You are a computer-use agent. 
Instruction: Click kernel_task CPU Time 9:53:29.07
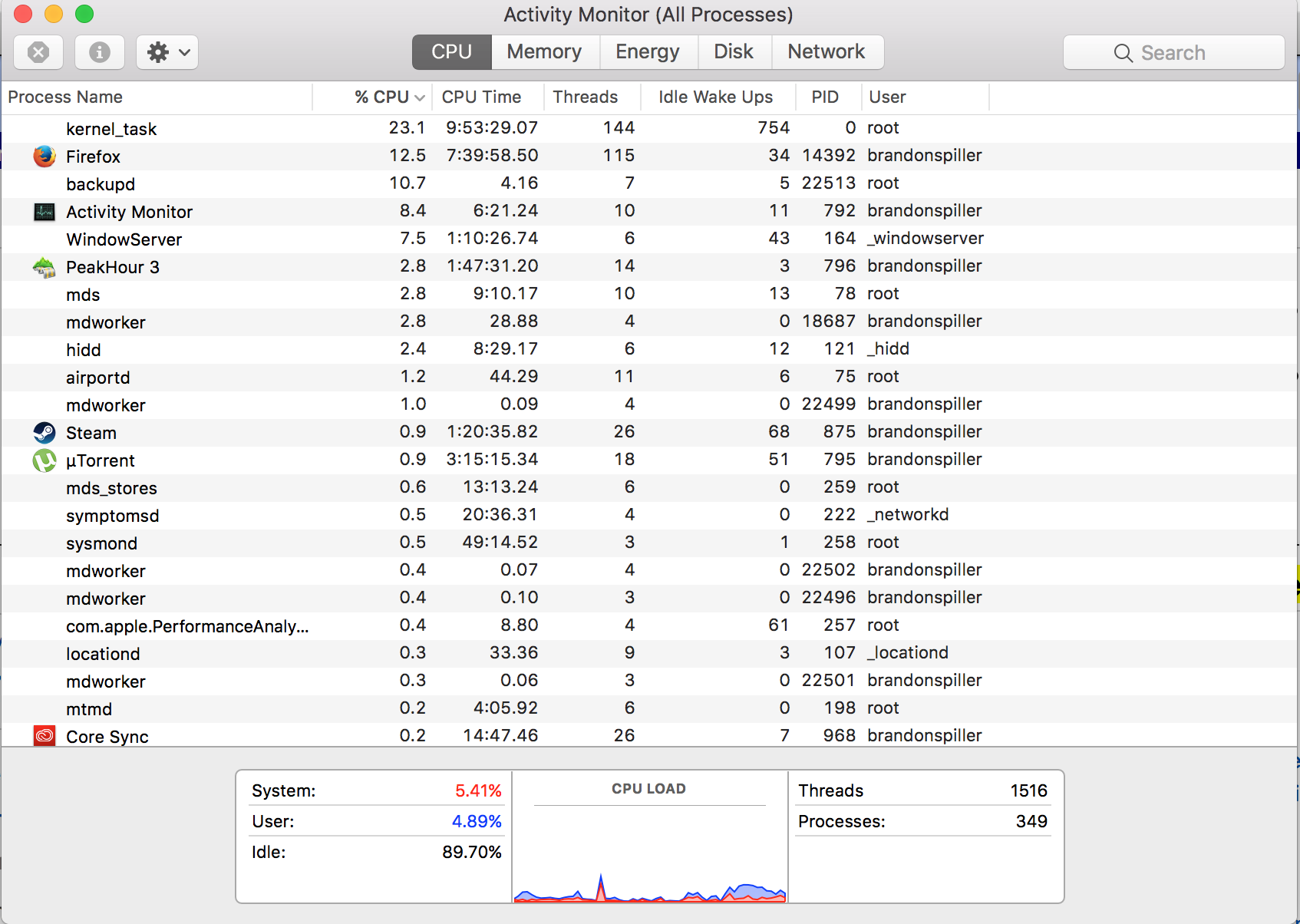(x=492, y=127)
